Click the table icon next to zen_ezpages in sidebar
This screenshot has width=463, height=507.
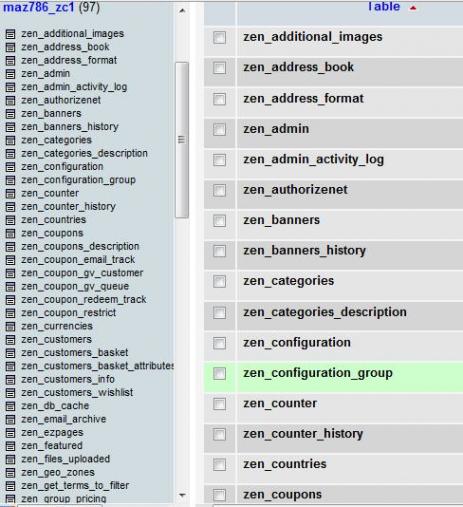point(10,433)
